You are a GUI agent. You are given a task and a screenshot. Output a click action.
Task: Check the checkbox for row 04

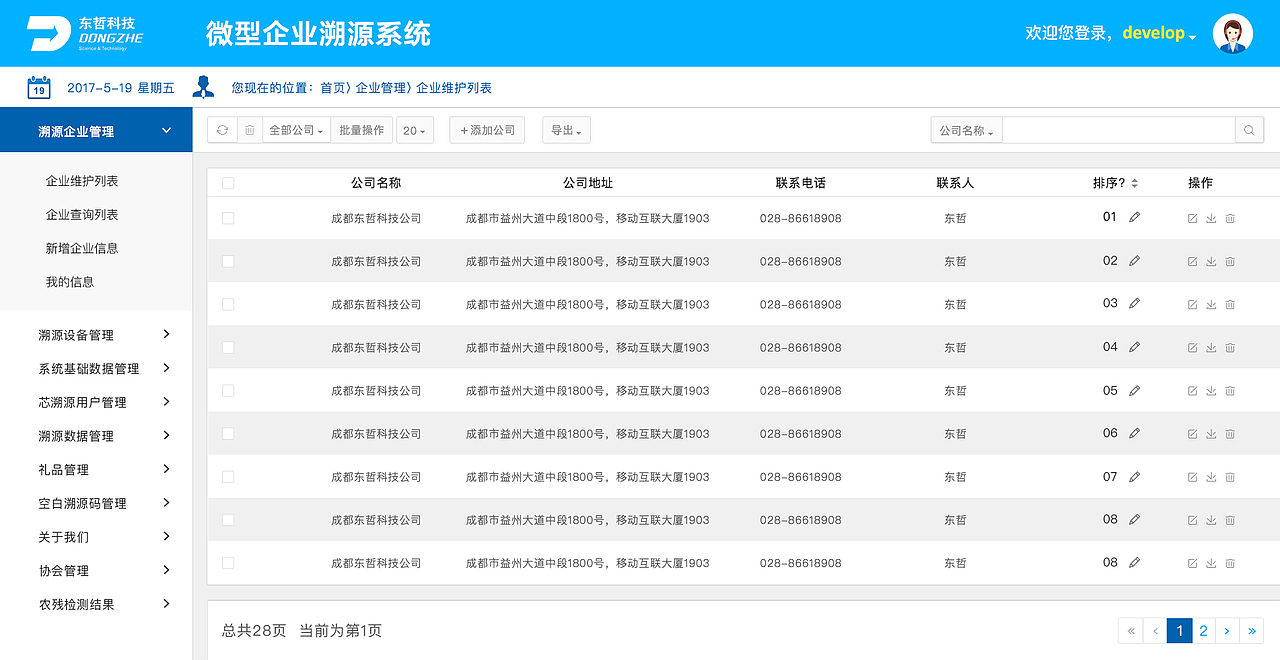point(228,347)
